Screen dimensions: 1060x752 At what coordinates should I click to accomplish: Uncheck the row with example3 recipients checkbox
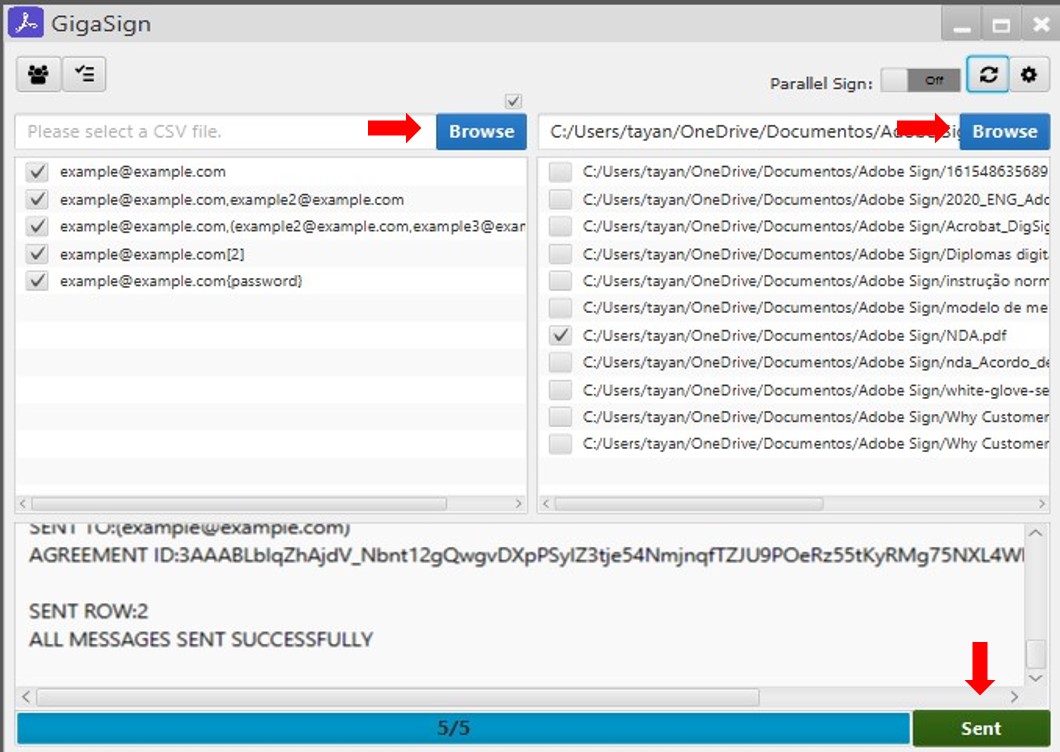37,227
